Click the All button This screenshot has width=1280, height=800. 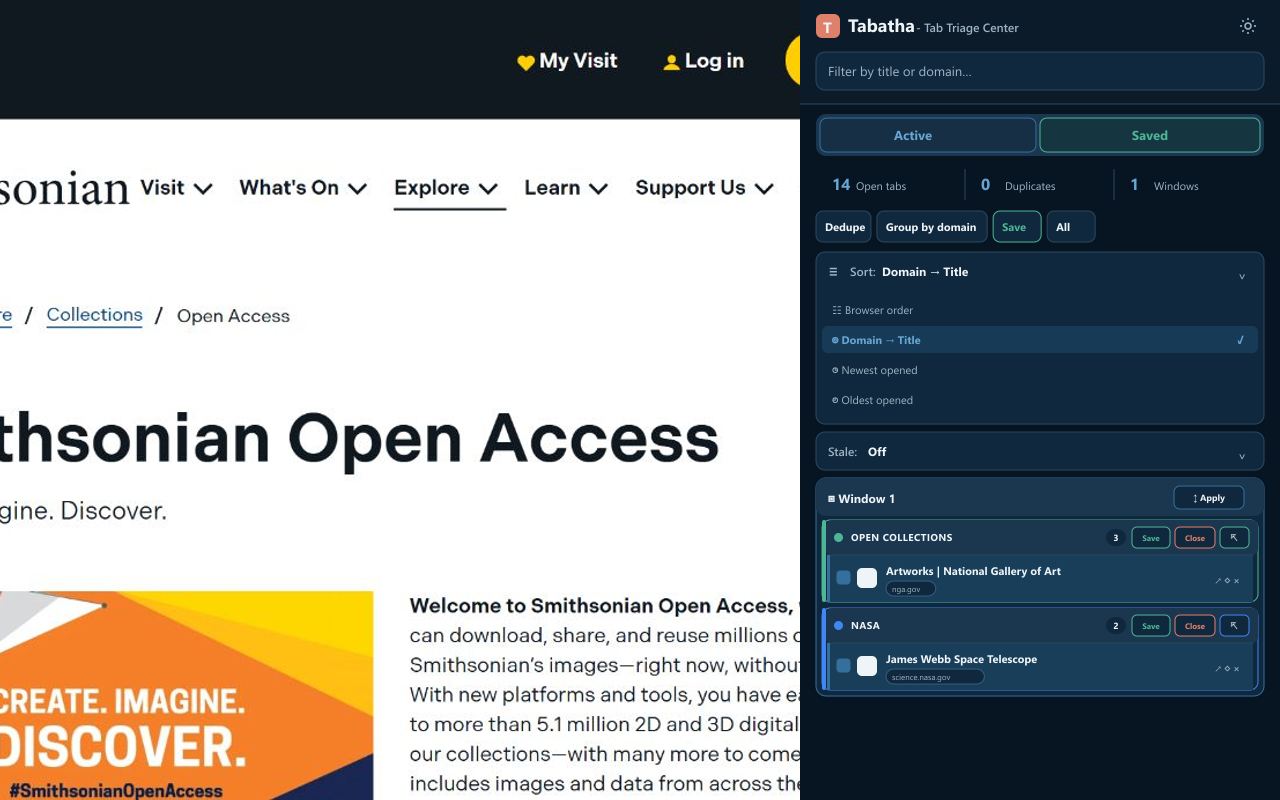click(1070, 227)
